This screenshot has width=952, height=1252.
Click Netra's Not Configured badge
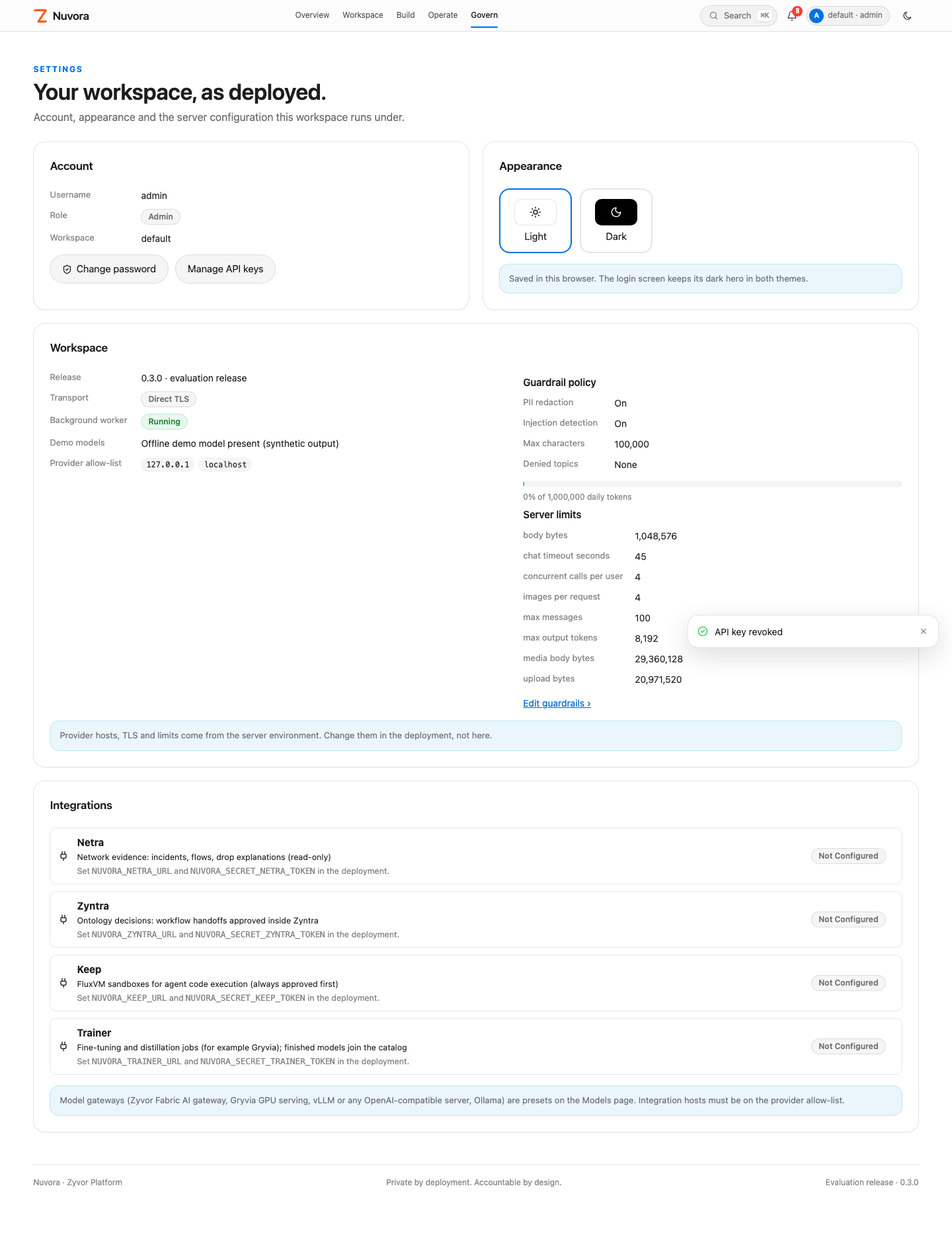848,856
